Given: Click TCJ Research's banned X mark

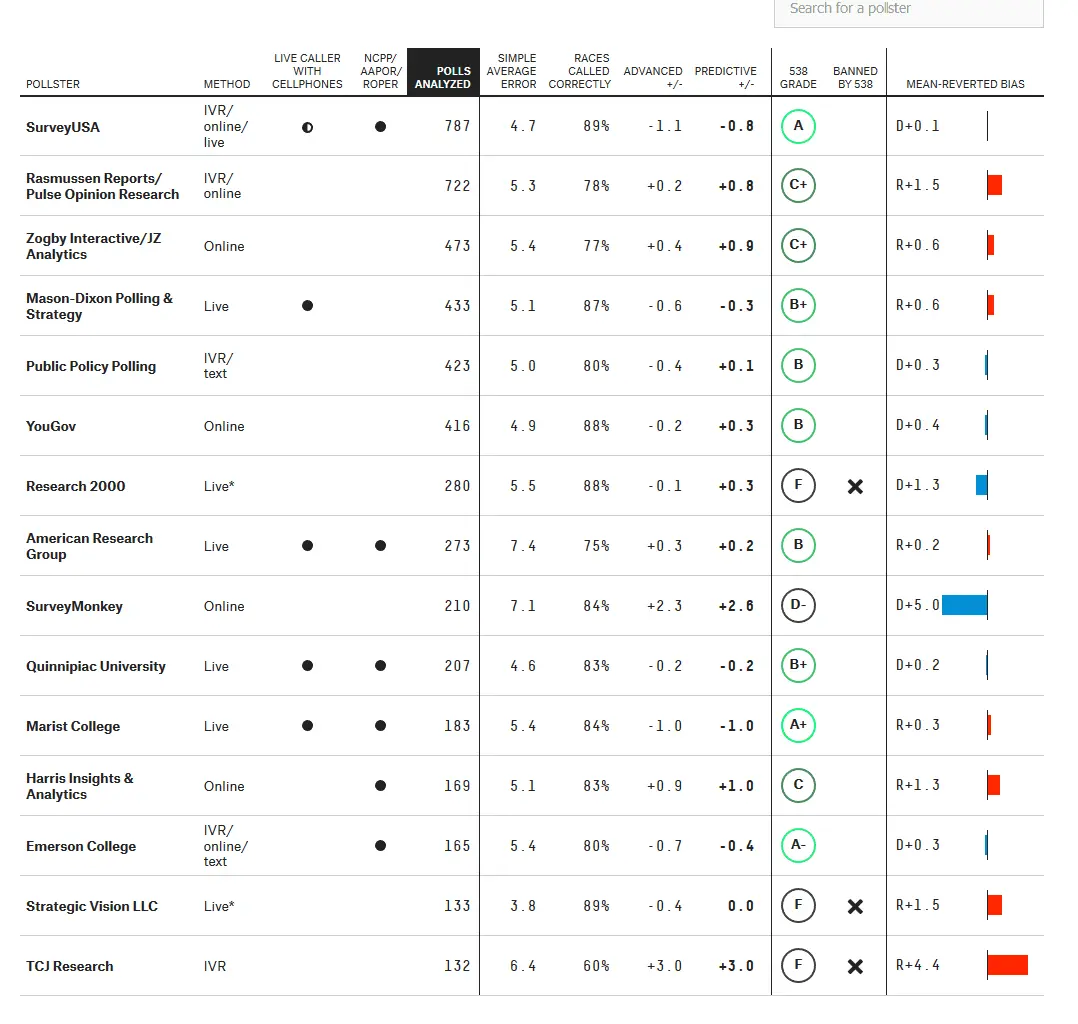Looking at the screenshot, I should (x=855, y=966).
